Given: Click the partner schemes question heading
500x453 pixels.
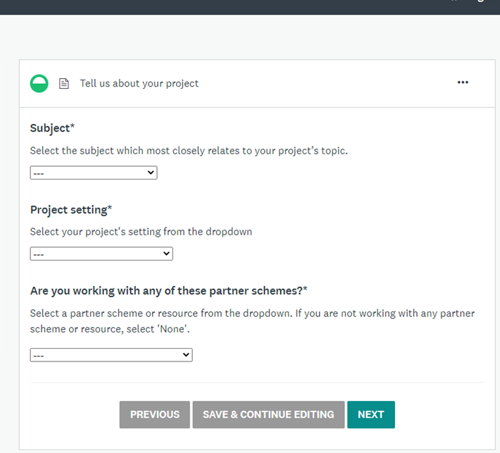Looking at the screenshot, I should pyautogui.click(x=169, y=291).
